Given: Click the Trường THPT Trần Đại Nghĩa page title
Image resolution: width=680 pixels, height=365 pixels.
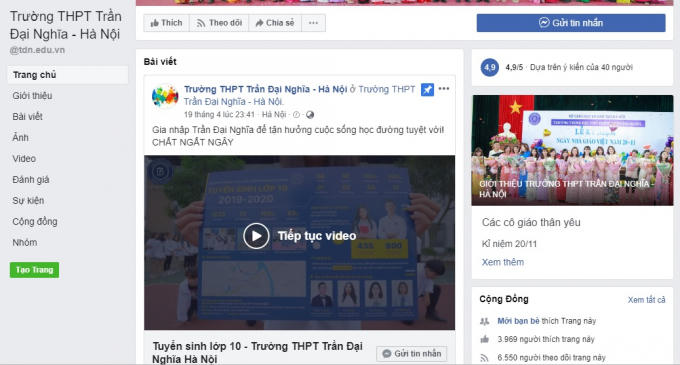Looking at the screenshot, I should (65, 25).
